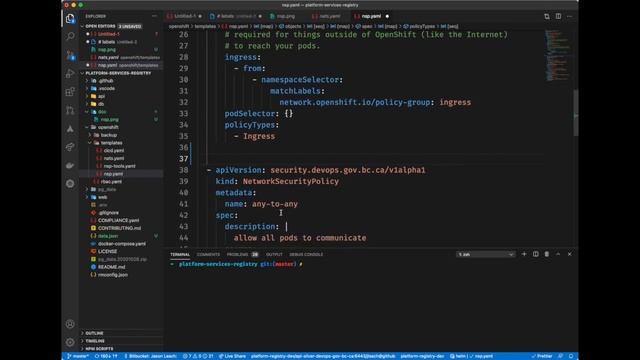Click the editor minimap

tap(558, 55)
